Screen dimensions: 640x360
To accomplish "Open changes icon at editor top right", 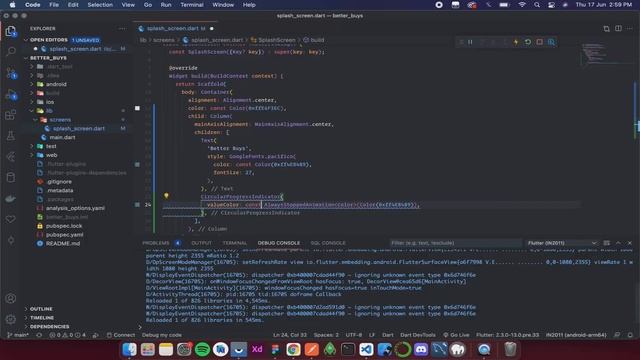I will (x=607, y=29).
